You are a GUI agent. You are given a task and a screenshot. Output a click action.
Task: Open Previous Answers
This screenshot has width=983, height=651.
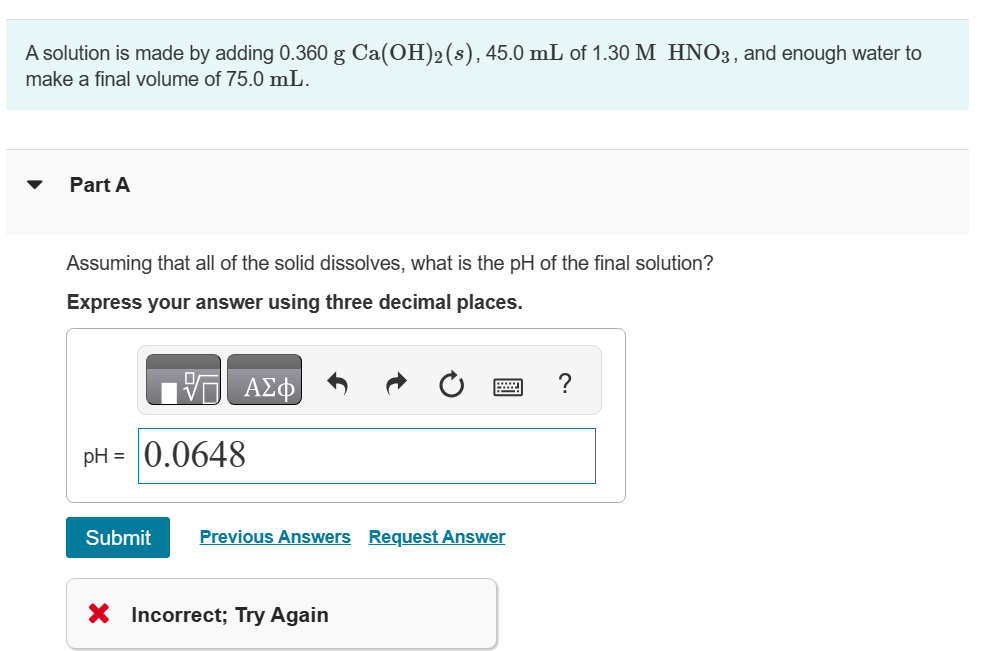click(x=275, y=536)
